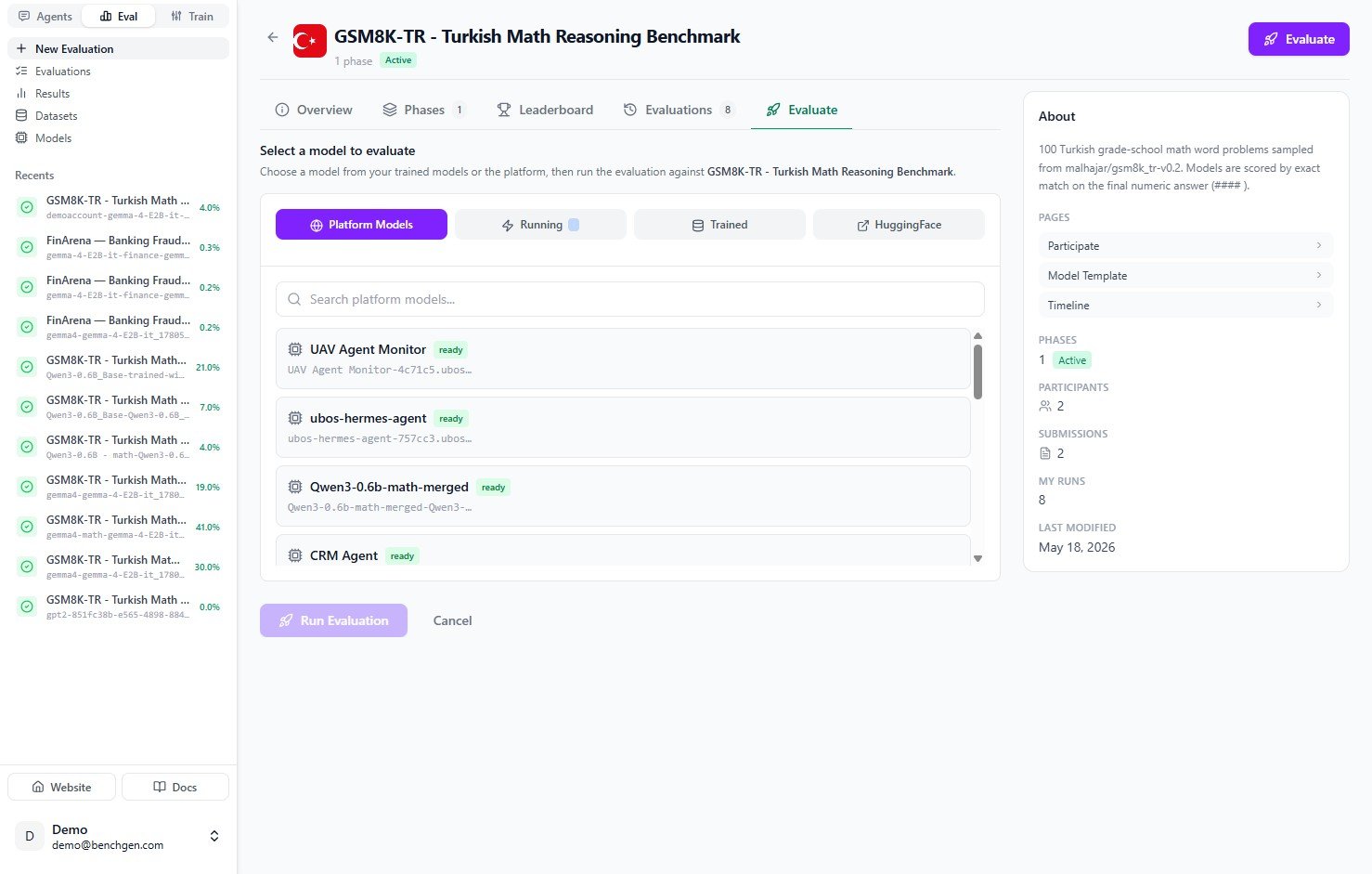Click the Search magnifier icon

click(x=294, y=299)
